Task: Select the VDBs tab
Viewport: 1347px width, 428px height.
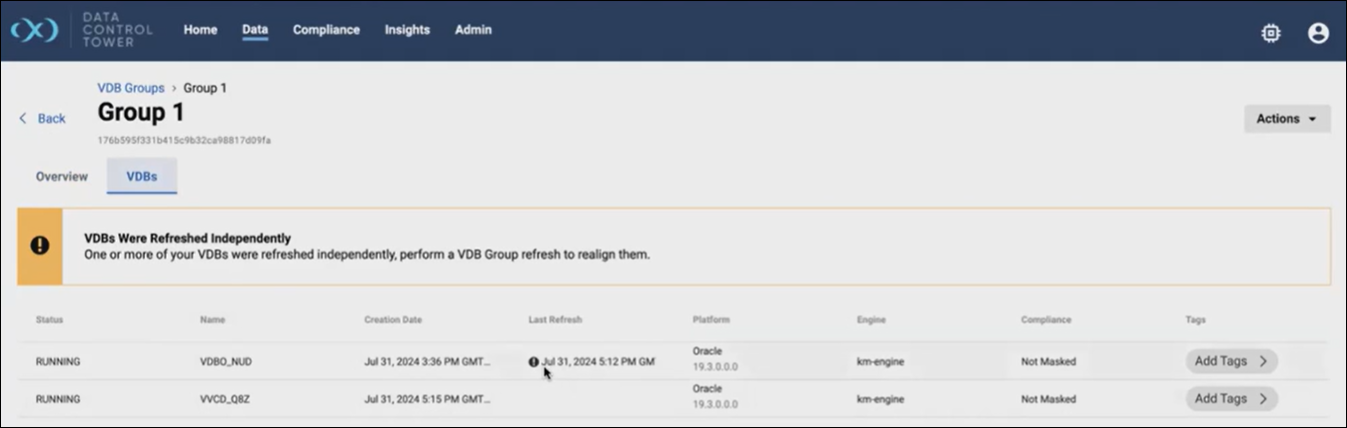Action: 141,176
